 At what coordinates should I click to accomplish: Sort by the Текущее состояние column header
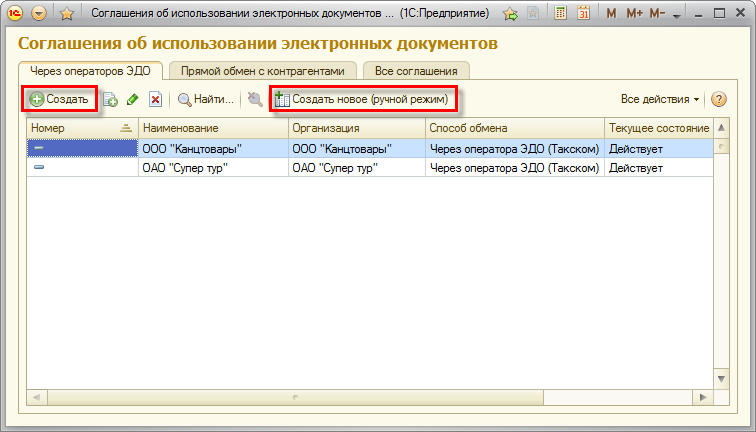coord(659,128)
